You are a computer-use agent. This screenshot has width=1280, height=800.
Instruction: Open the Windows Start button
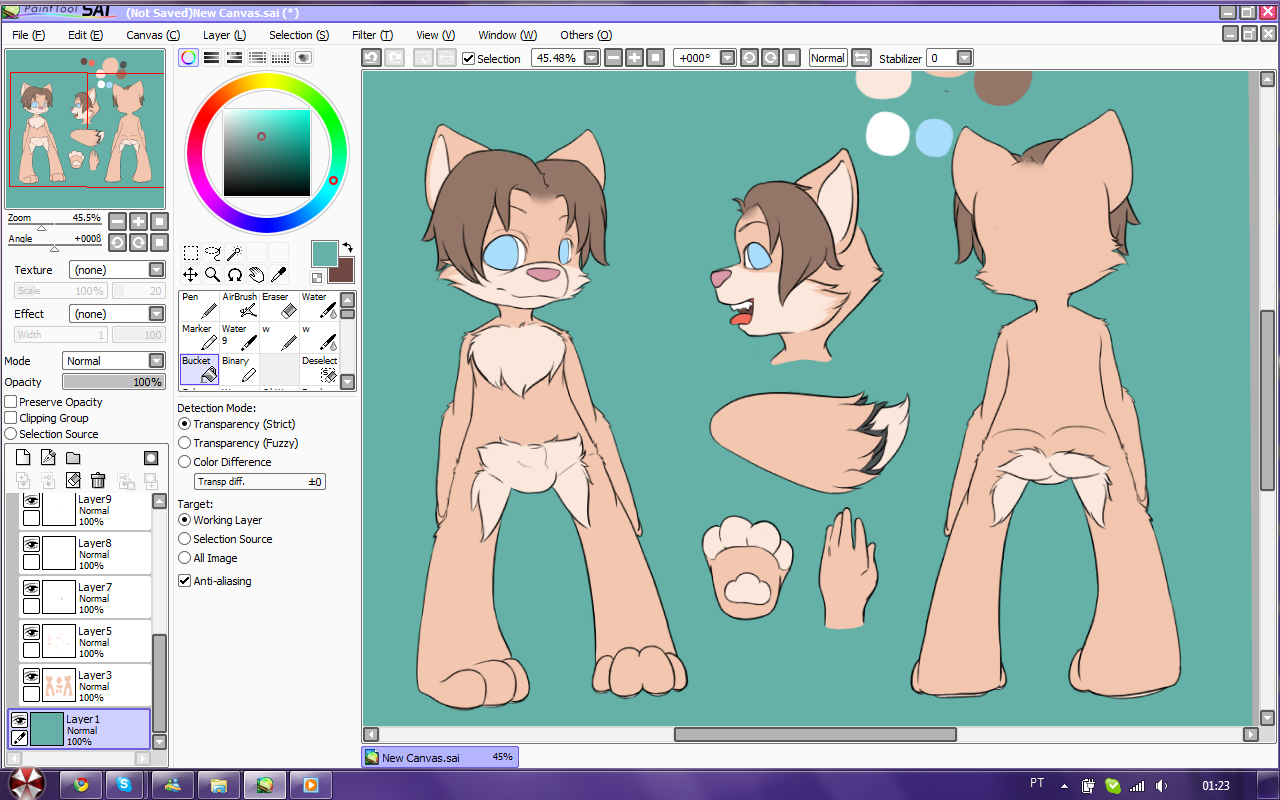(26, 784)
